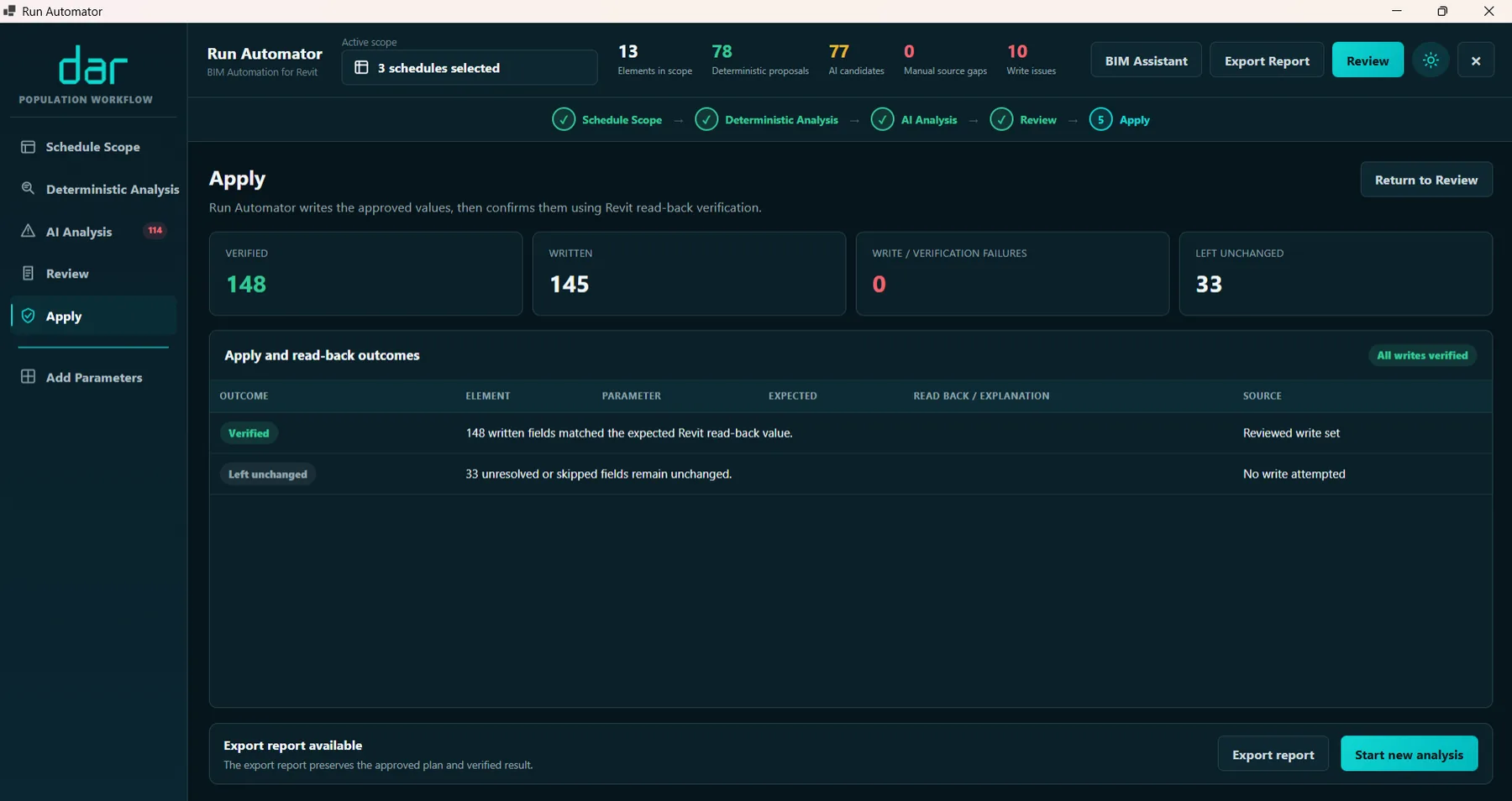Click the Write / Verification Failures card
This screenshot has width=1512, height=801.
coord(1012,274)
